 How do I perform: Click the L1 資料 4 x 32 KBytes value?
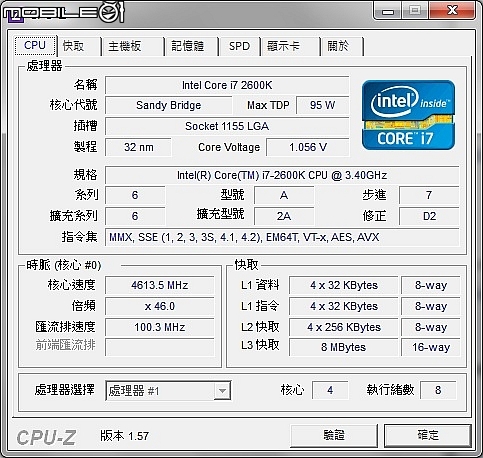(x=344, y=285)
